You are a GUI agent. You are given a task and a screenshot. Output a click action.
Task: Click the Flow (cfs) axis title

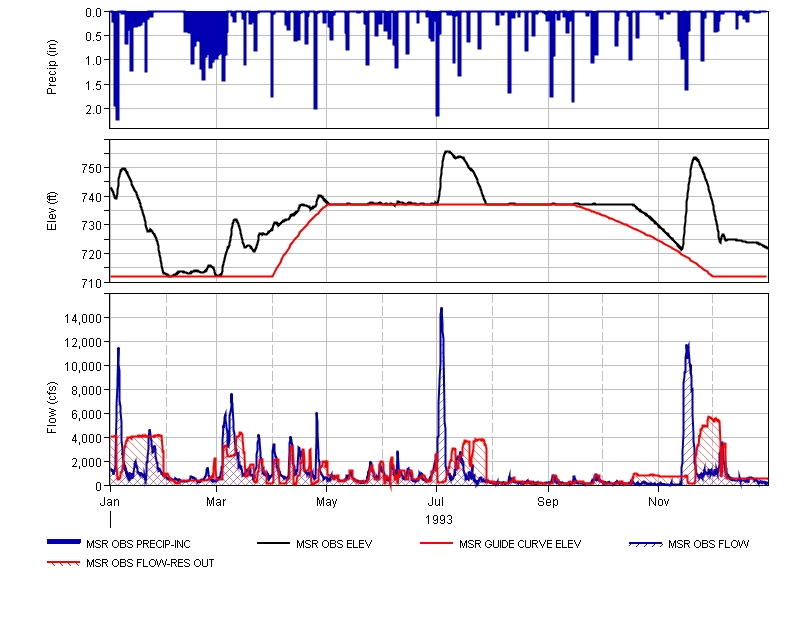coord(52,408)
